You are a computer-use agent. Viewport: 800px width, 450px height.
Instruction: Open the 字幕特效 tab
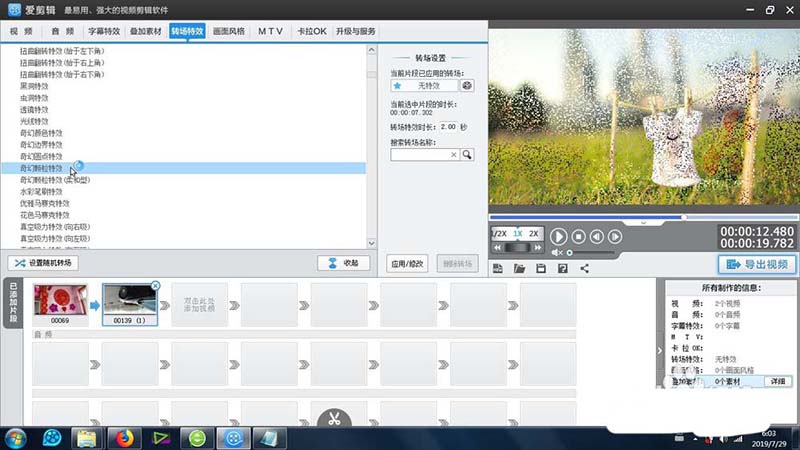point(104,31)
